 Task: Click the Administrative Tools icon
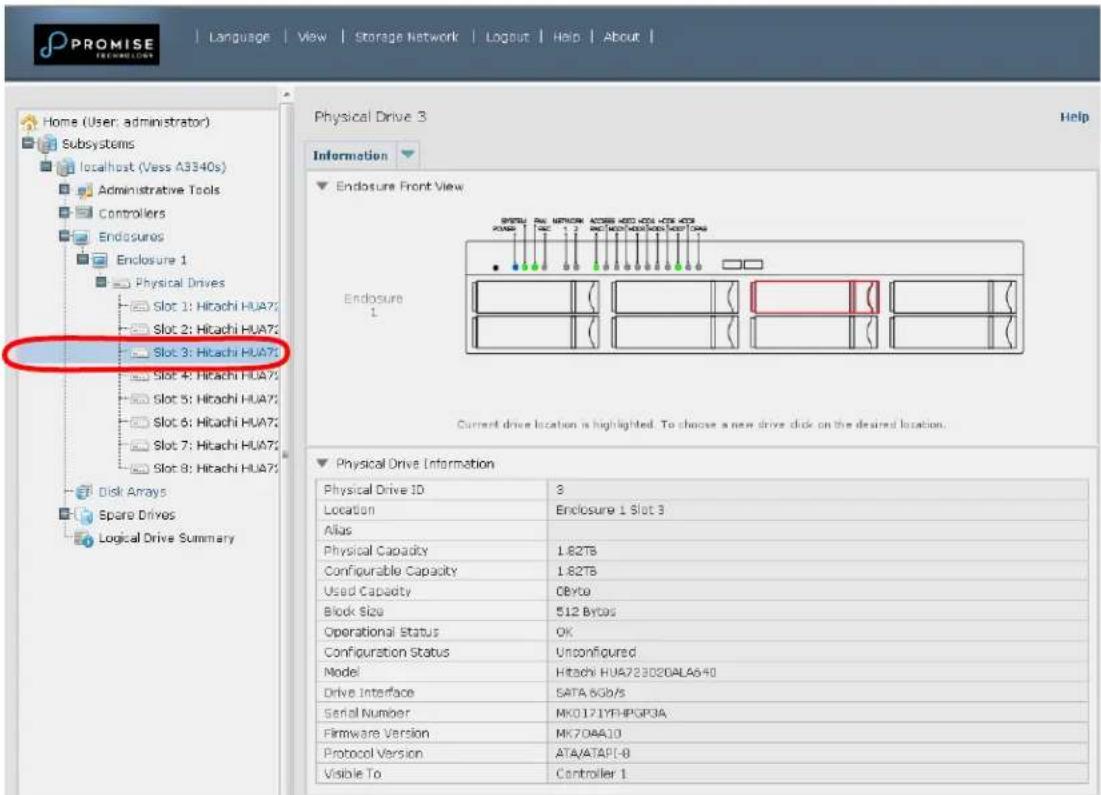click(84, 190)
